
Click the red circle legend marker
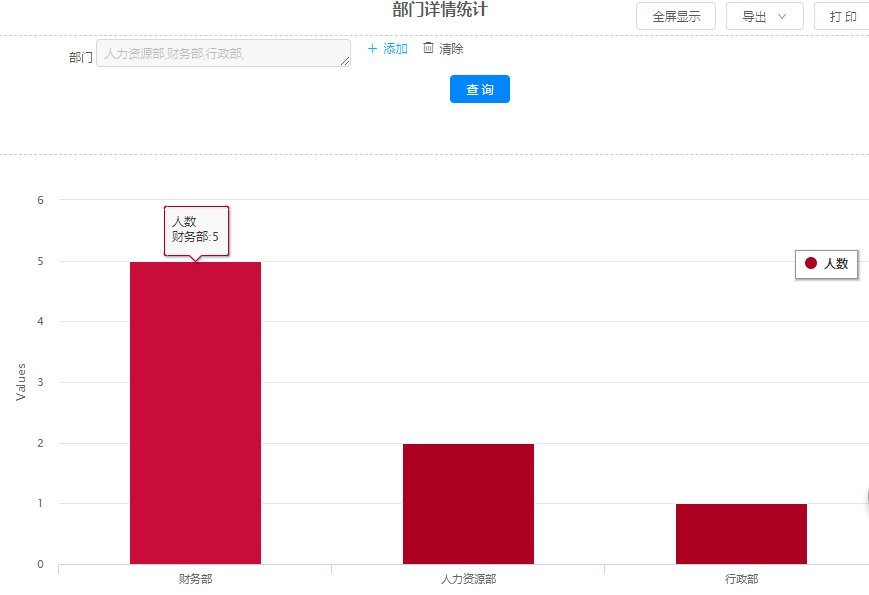(811, 263)
